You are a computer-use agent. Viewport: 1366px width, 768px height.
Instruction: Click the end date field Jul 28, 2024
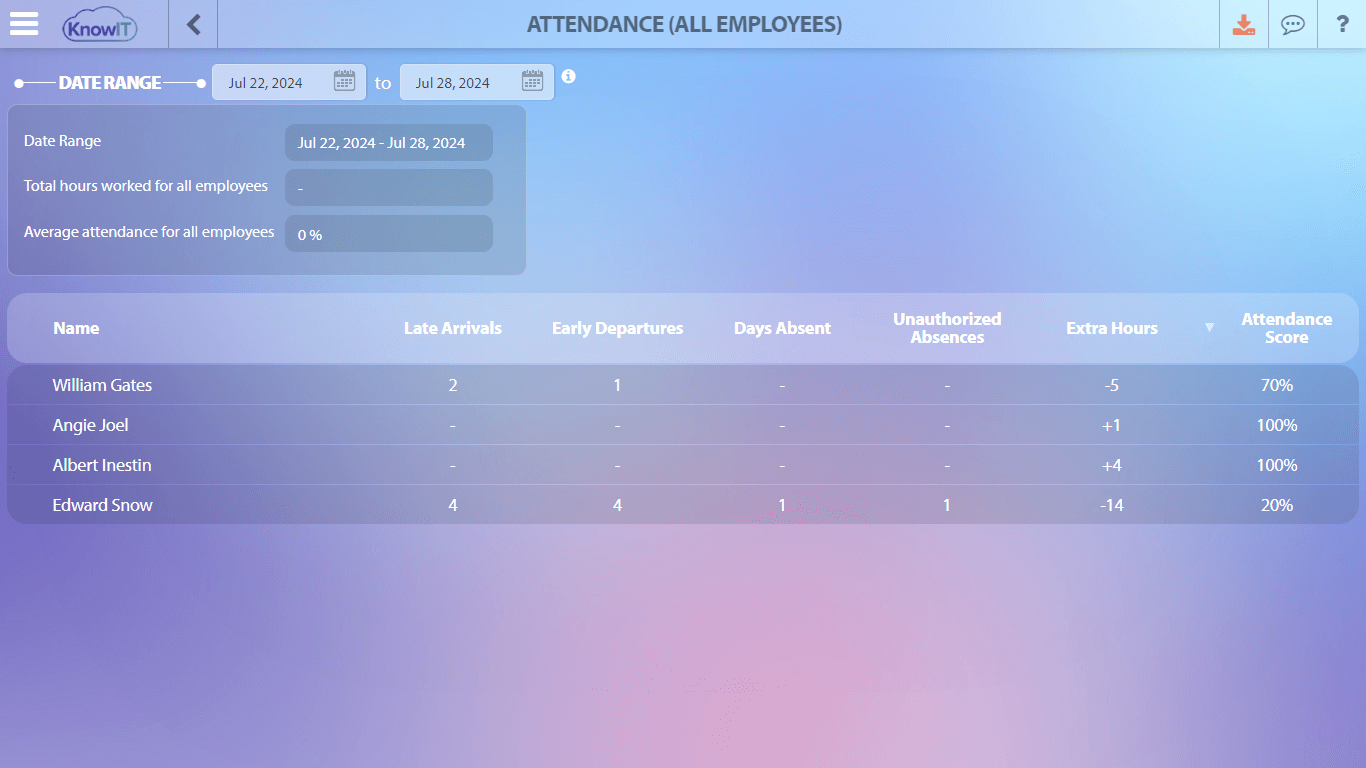coord(477,82)
